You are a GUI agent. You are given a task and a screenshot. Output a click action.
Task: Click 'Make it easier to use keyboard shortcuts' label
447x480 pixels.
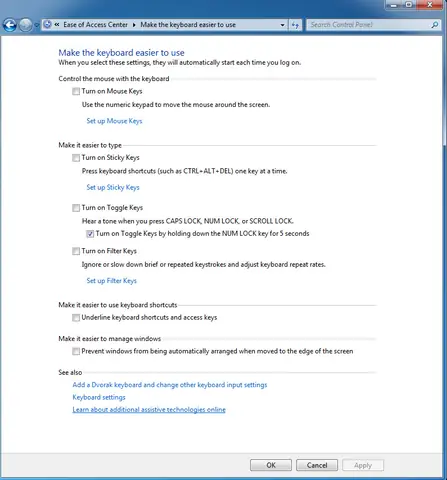click(x=118, y=305)
